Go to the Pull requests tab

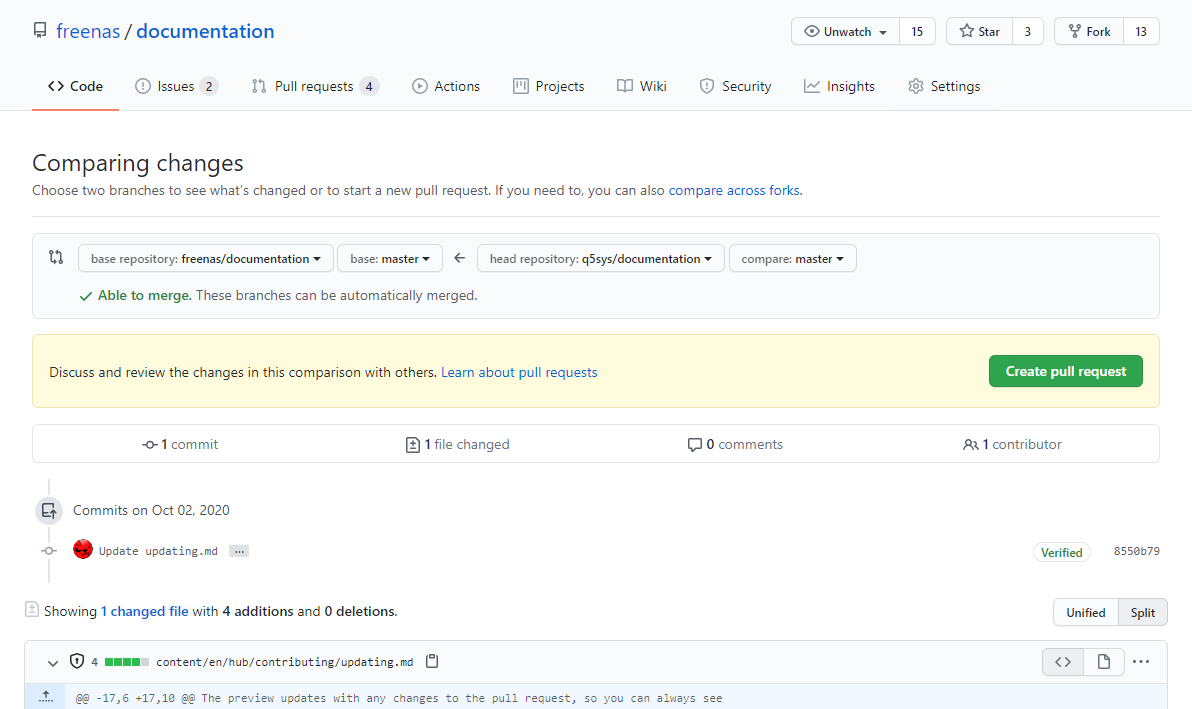pos(314,86)
